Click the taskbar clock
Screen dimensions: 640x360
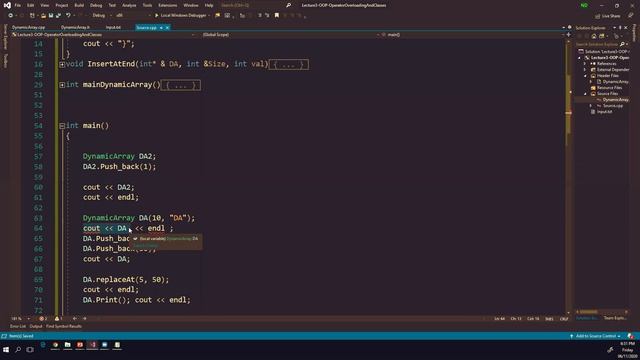[x=628, y=350]
